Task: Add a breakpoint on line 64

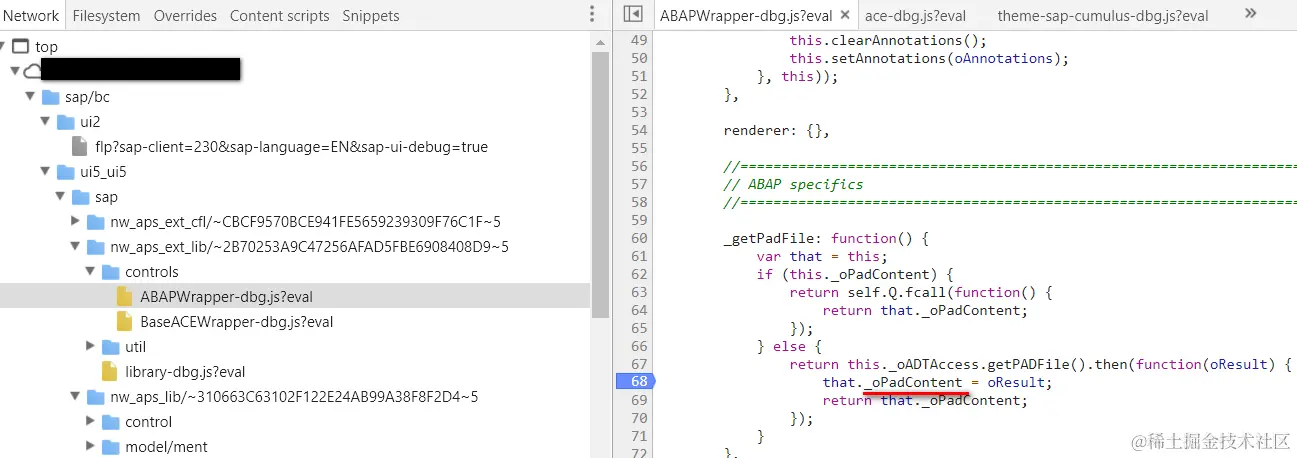Action: pos(639,310)
